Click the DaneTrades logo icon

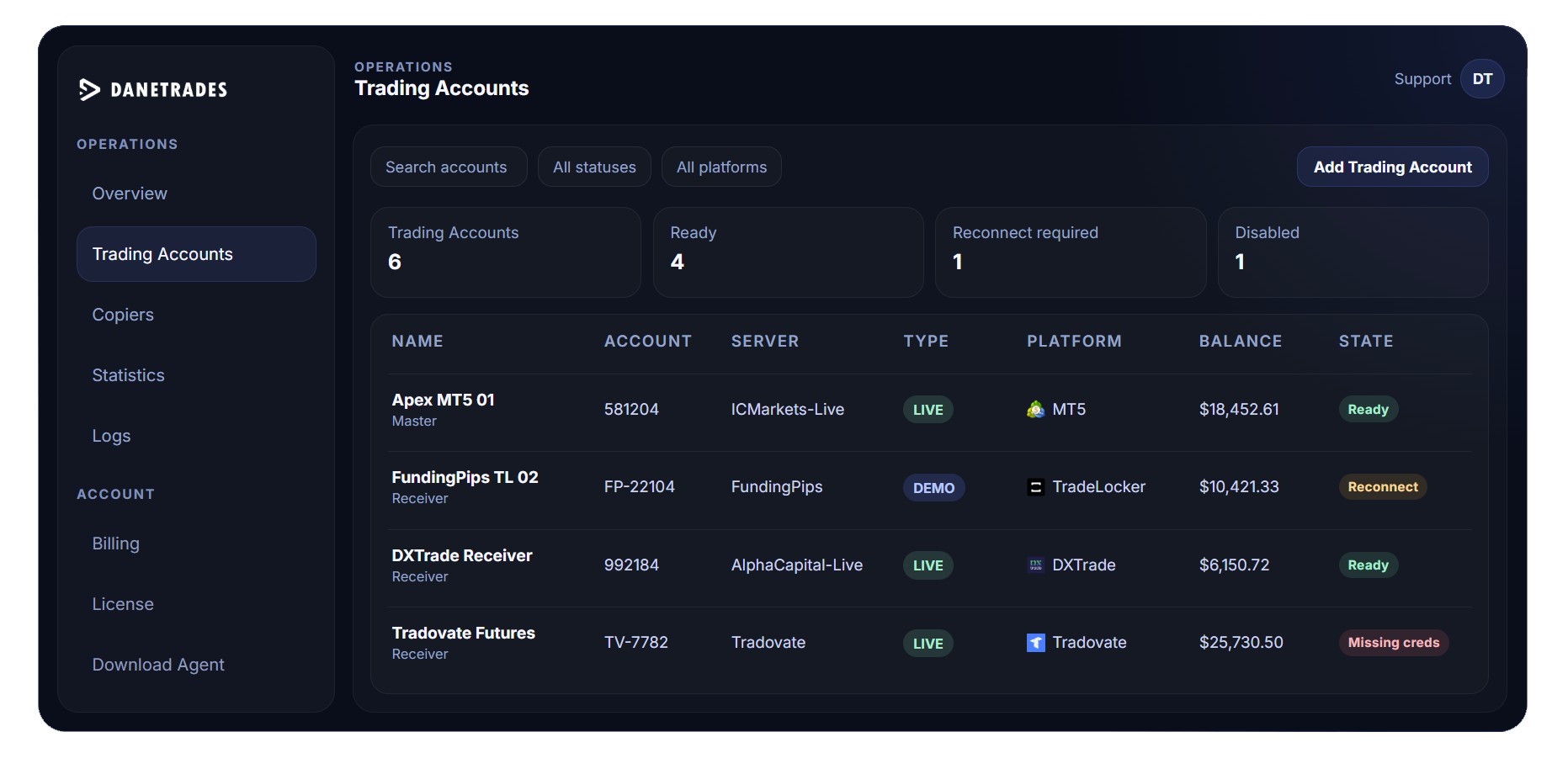89,89
